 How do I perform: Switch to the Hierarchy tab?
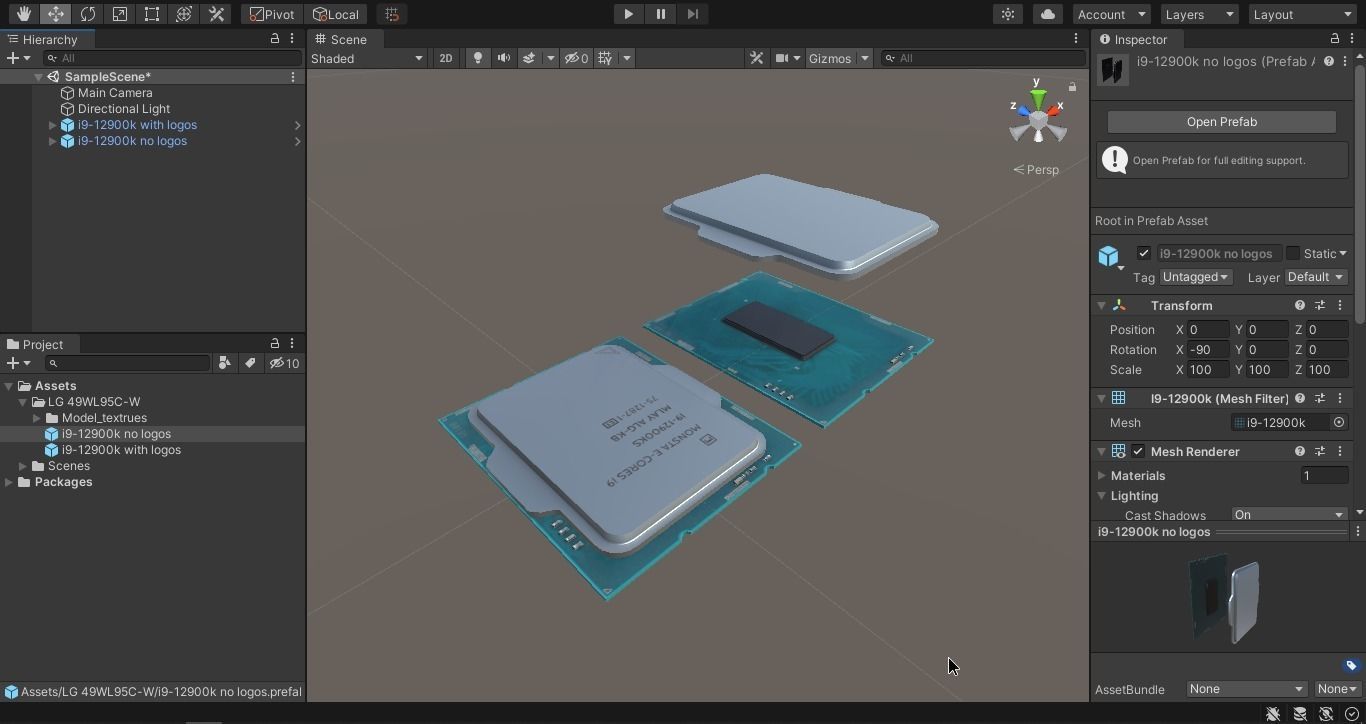[48, 39]
